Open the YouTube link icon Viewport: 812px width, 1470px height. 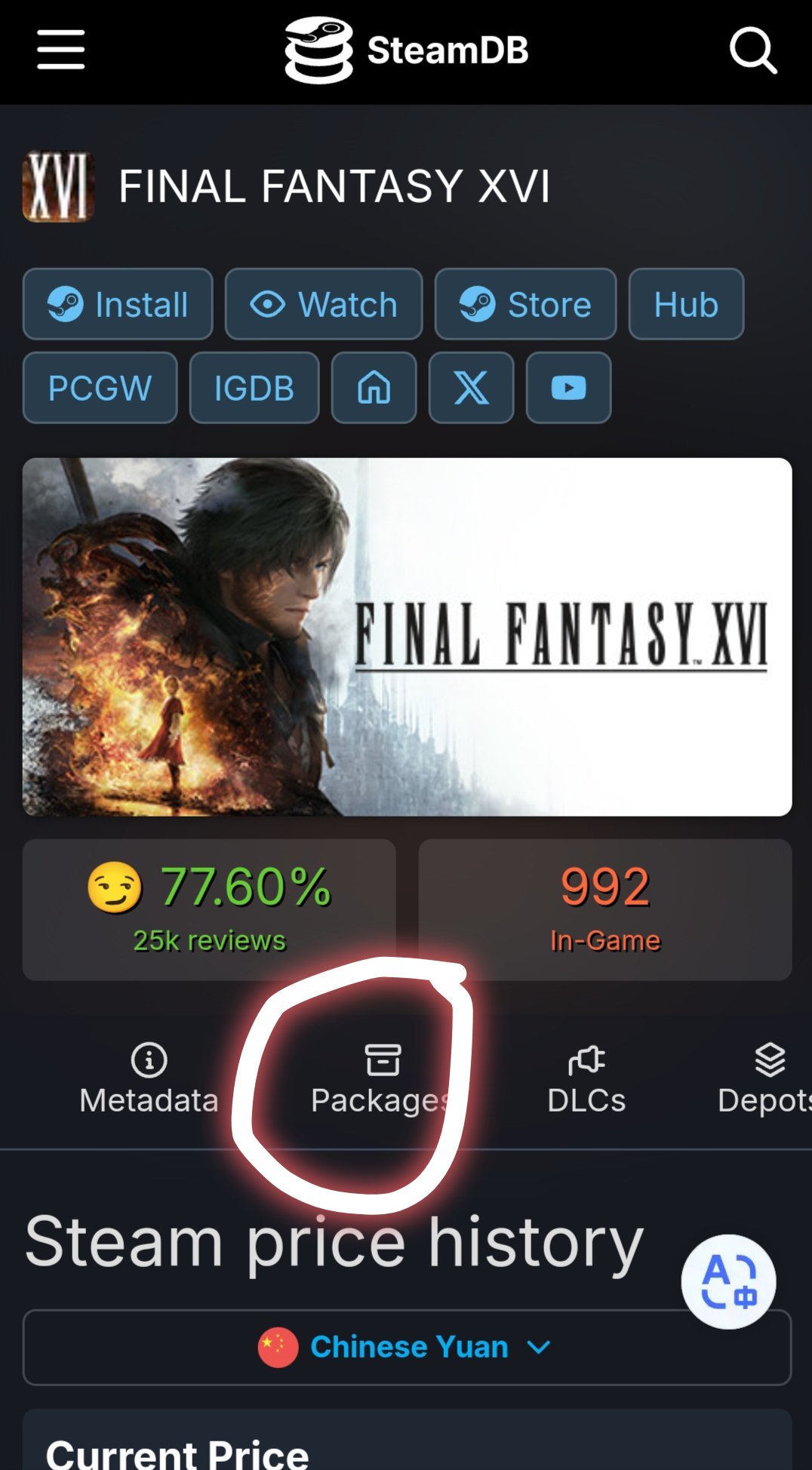tap(569, 388)
